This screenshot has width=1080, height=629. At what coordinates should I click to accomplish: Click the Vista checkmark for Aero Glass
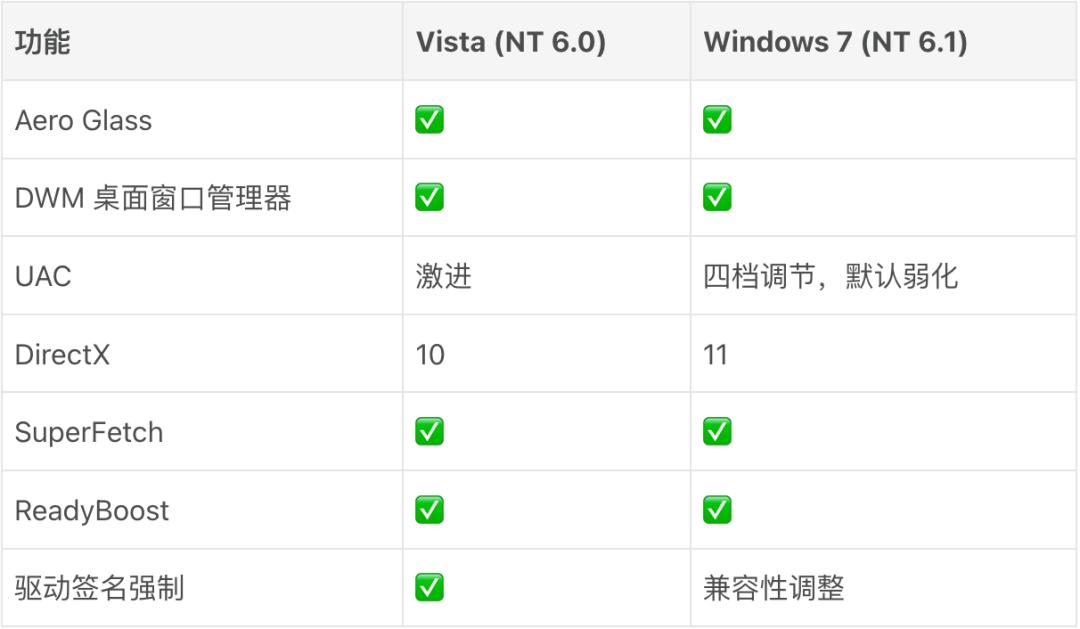429,119
